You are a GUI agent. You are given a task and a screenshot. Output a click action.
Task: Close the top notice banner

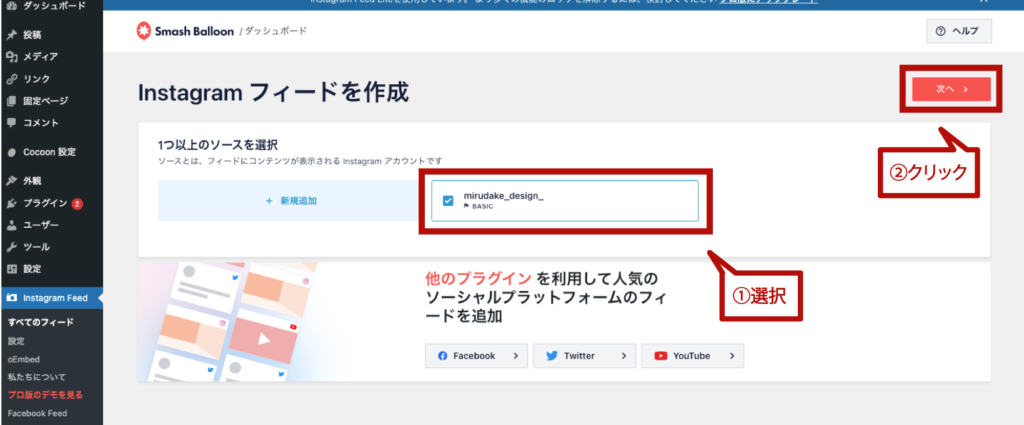984,2
